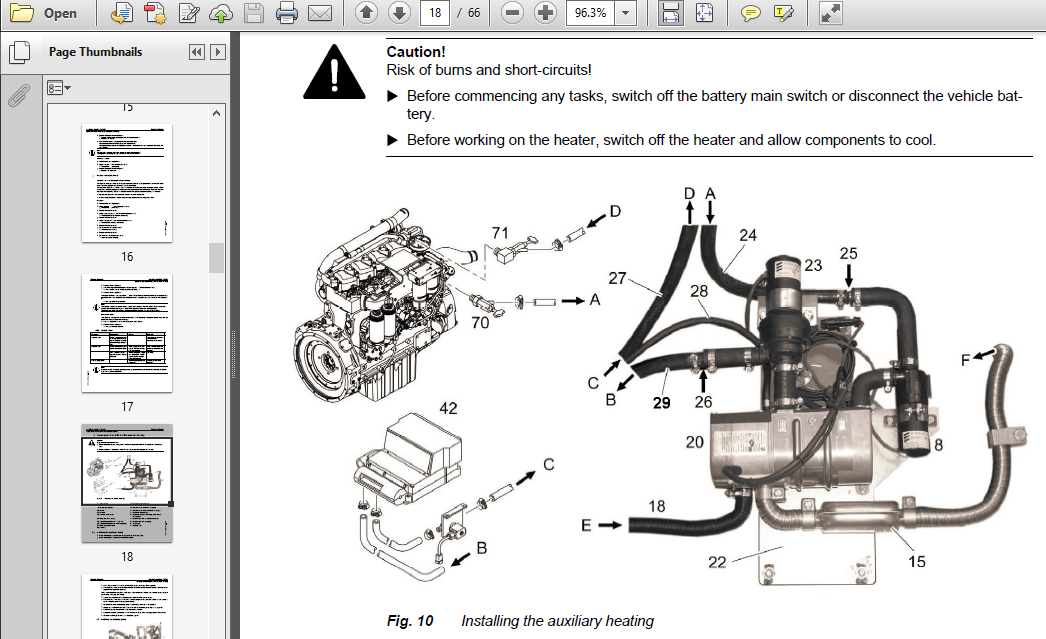Click the fit width scrolling icon
The image size is (1046, 639).
[670, 13]
